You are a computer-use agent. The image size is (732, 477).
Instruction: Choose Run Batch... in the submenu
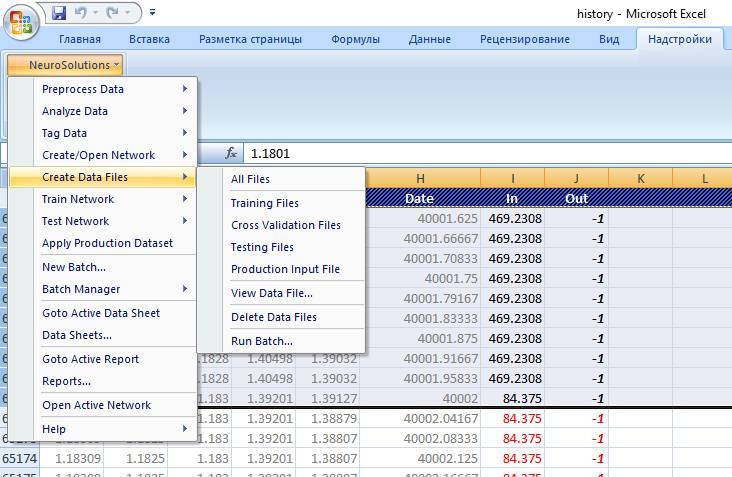pos(281,341)
